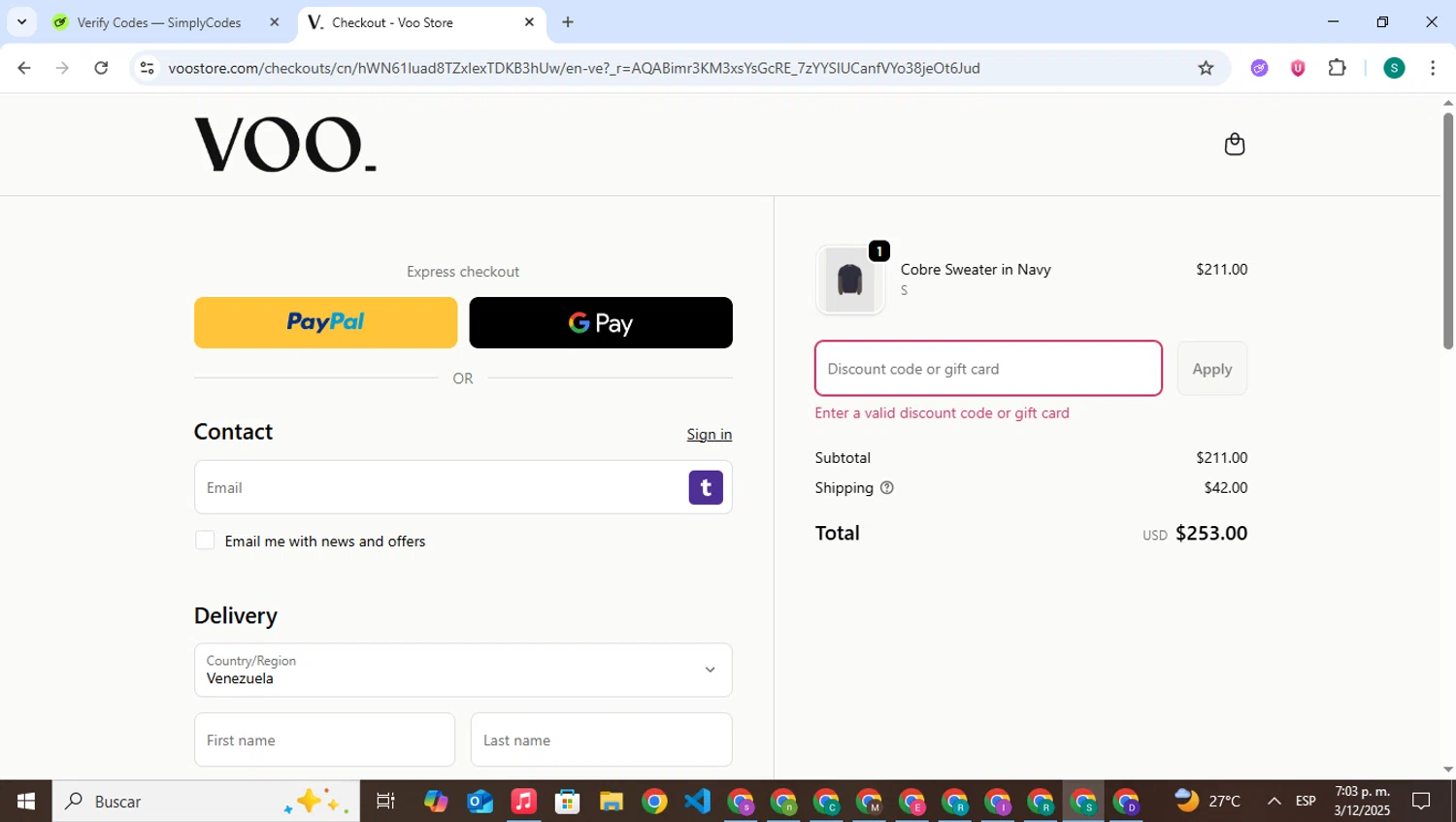
Task: Open the Chrome profile avatar 'S'
Action: [x=1394, y=68]
